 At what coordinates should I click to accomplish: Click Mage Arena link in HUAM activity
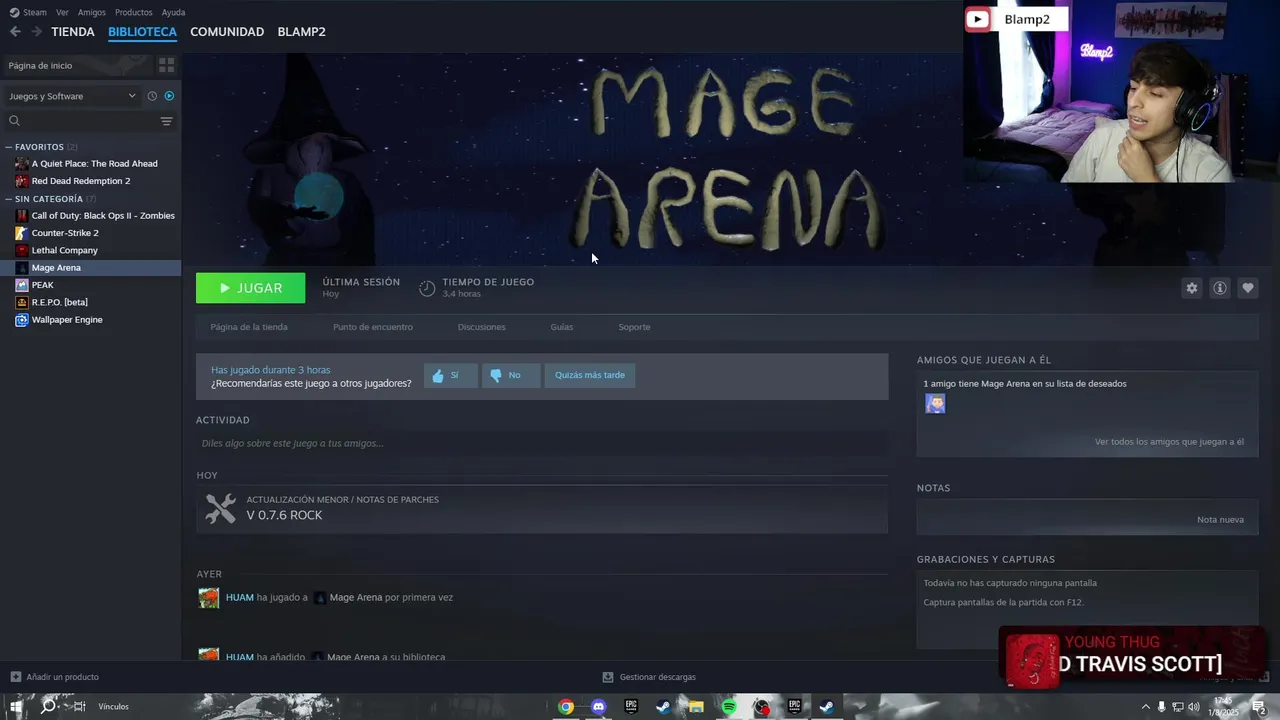(356, 598)
